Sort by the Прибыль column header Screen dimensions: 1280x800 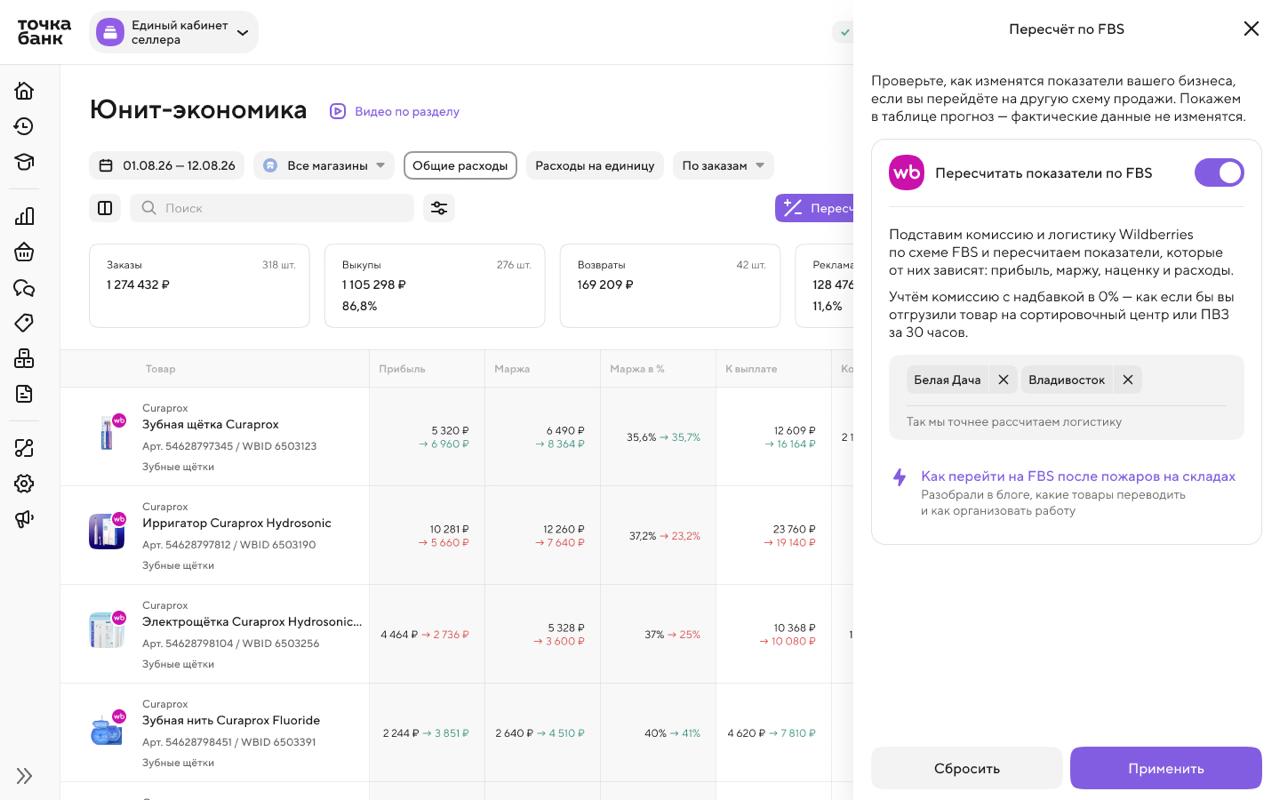pos(402,369)
